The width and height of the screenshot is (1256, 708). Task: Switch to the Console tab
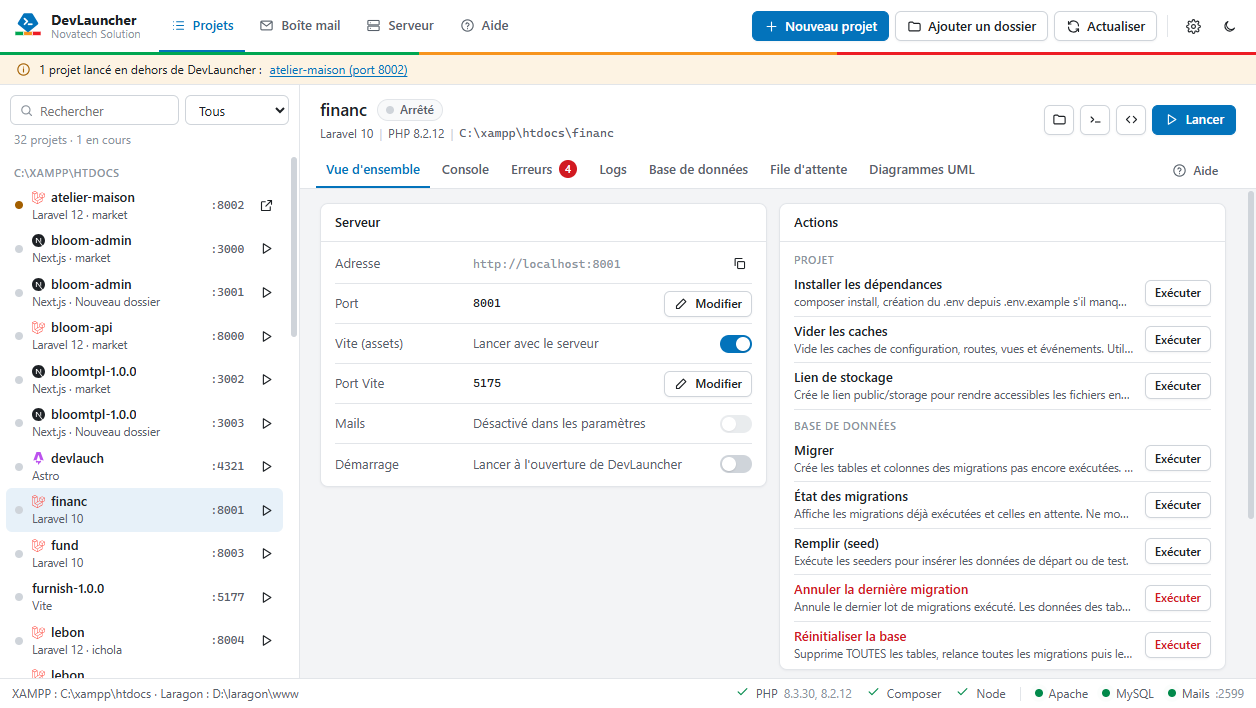[x=465, y=170]
